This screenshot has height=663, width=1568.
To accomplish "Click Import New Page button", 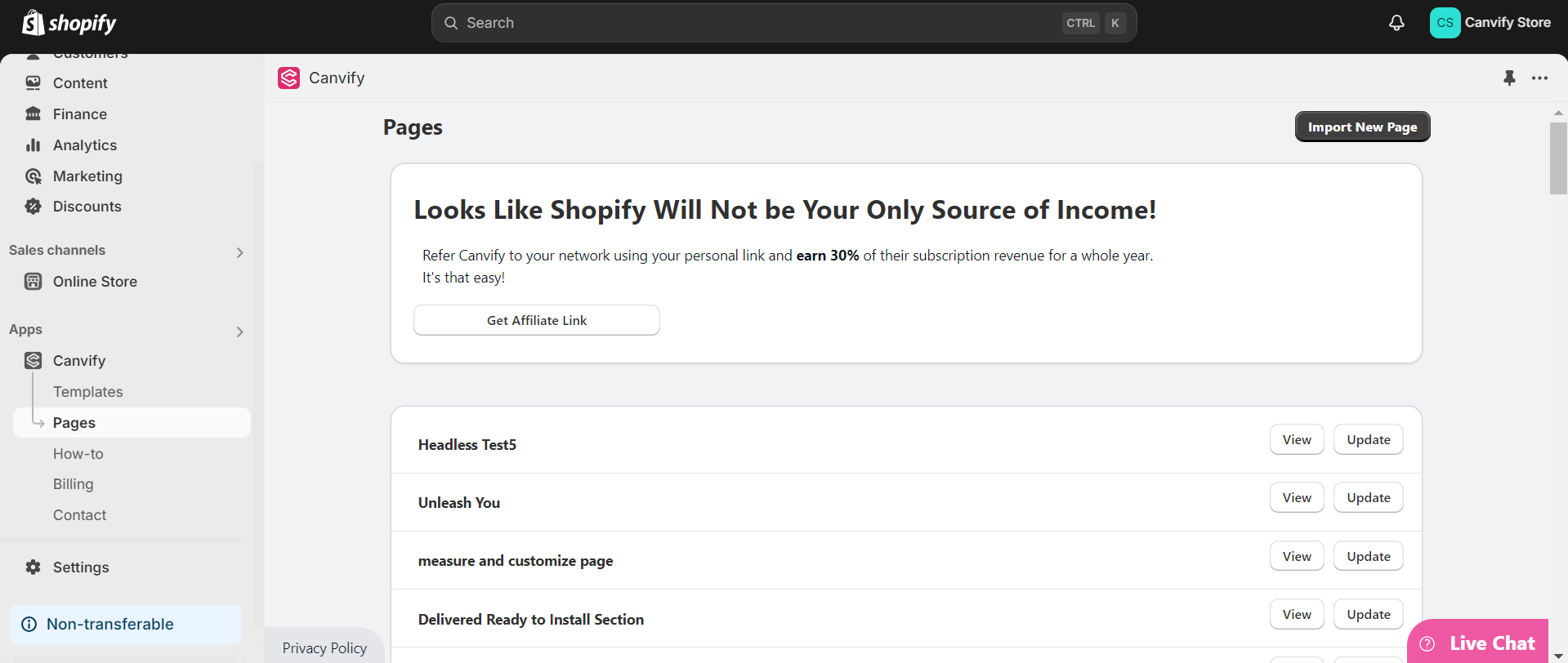I will [1362, 127].
